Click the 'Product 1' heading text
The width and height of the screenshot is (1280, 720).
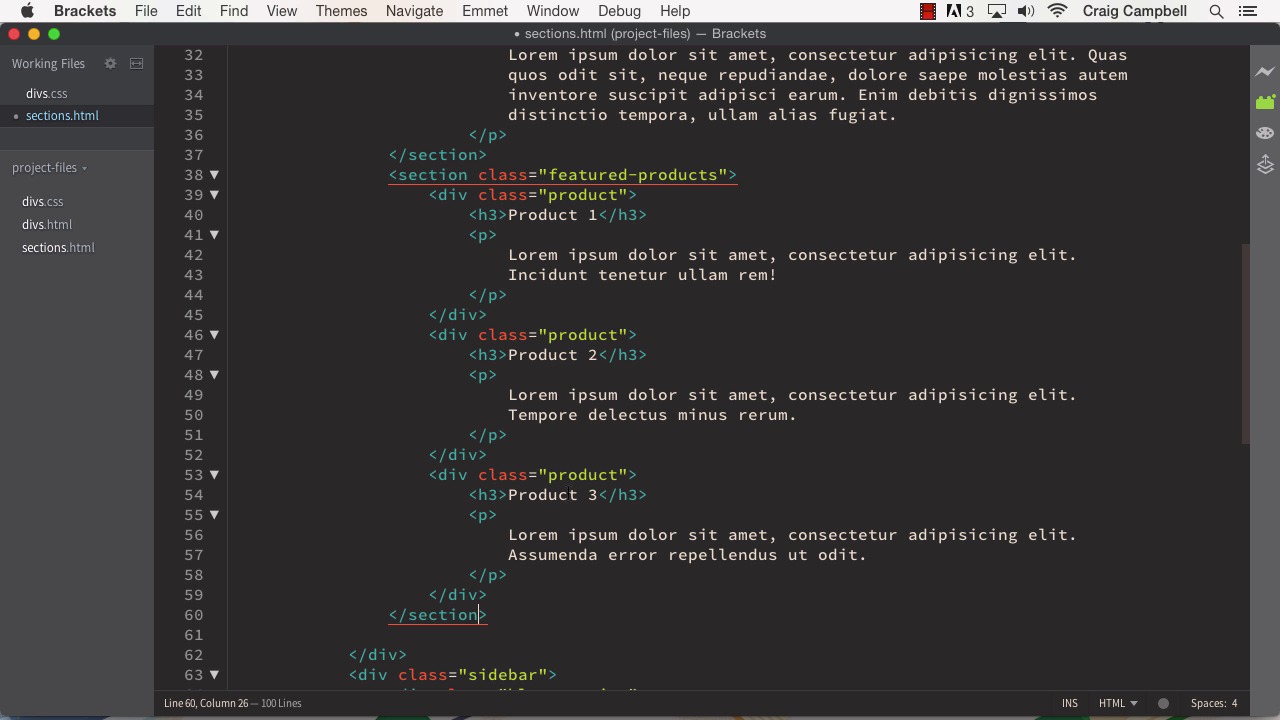point(553,215)
